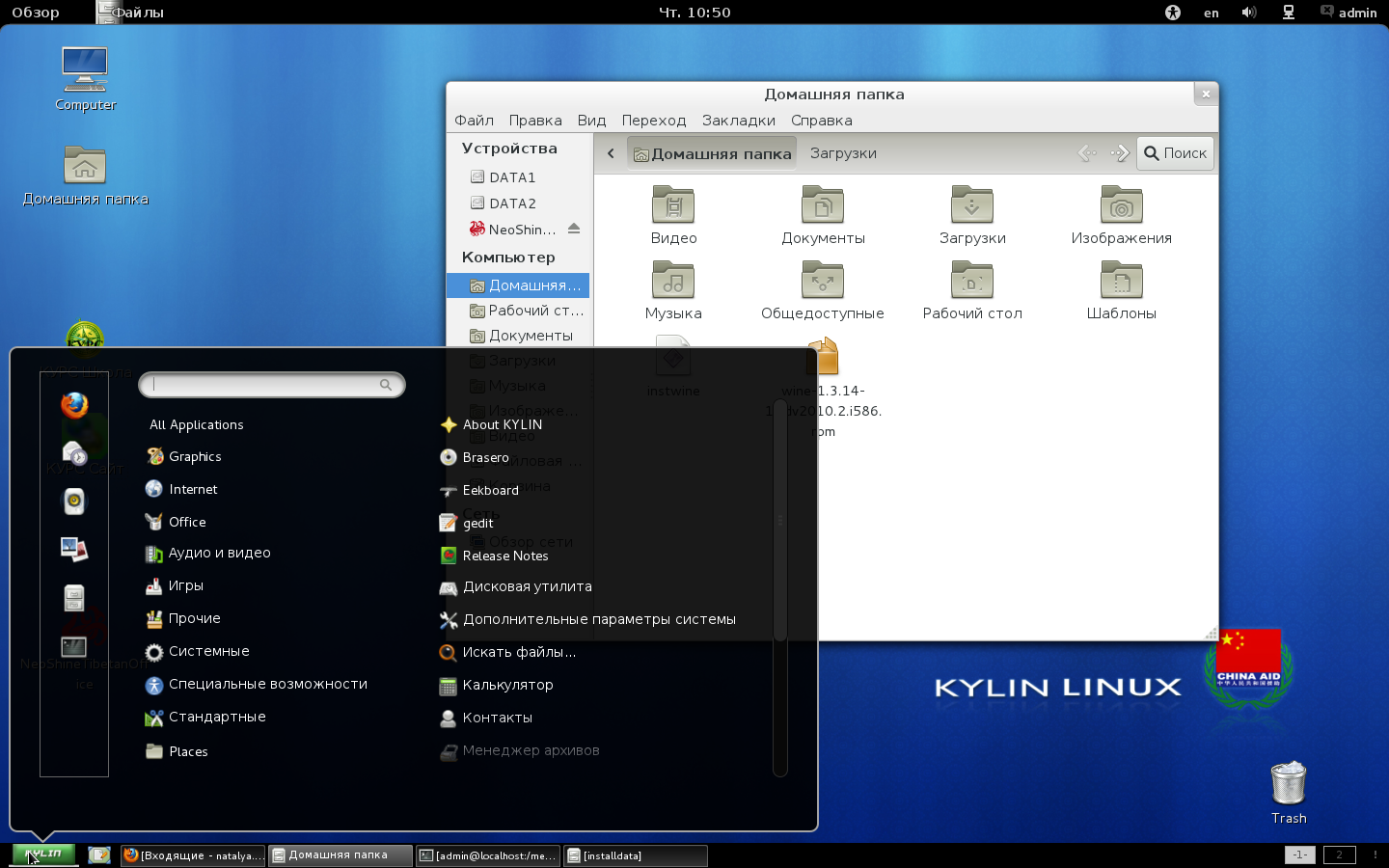
Task: Open the gedit text editor
Action: [x=477, y=524]
